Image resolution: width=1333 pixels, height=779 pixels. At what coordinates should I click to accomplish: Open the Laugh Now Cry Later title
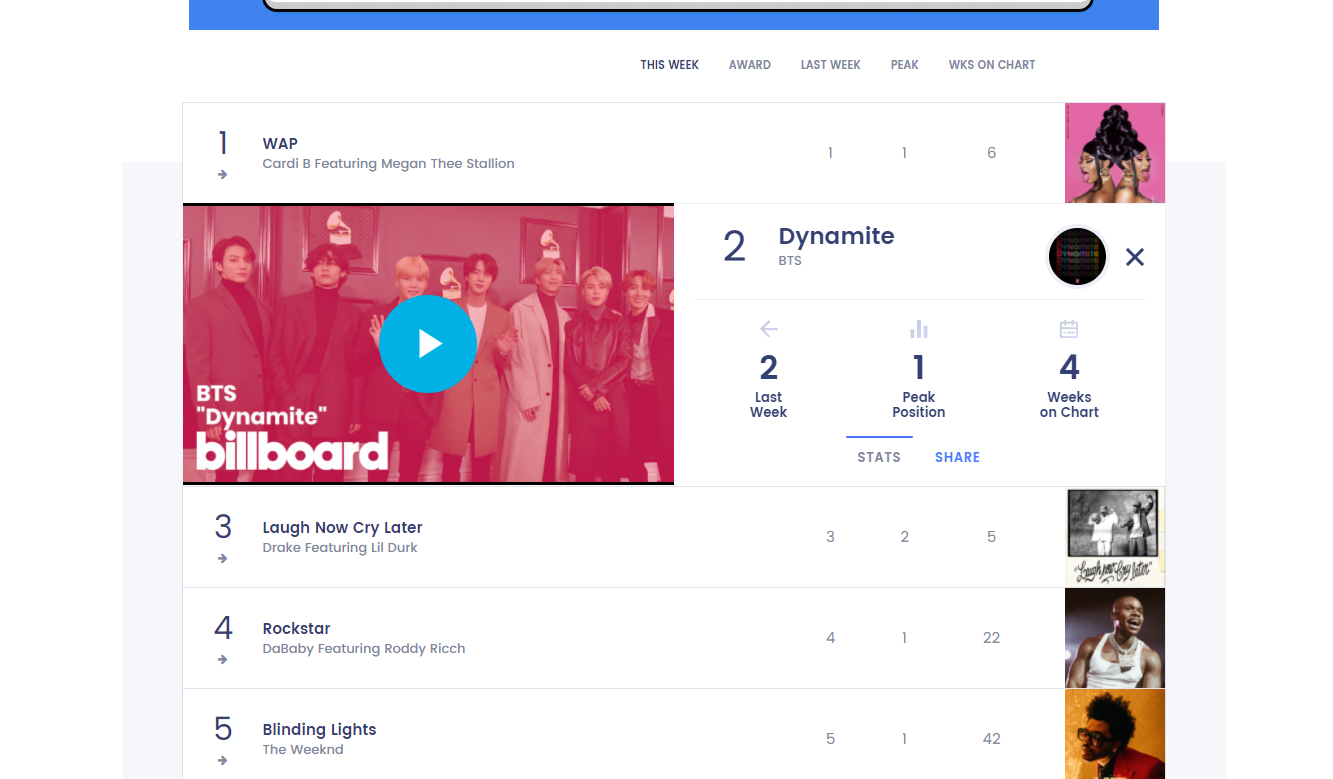(x=342, y=528)
